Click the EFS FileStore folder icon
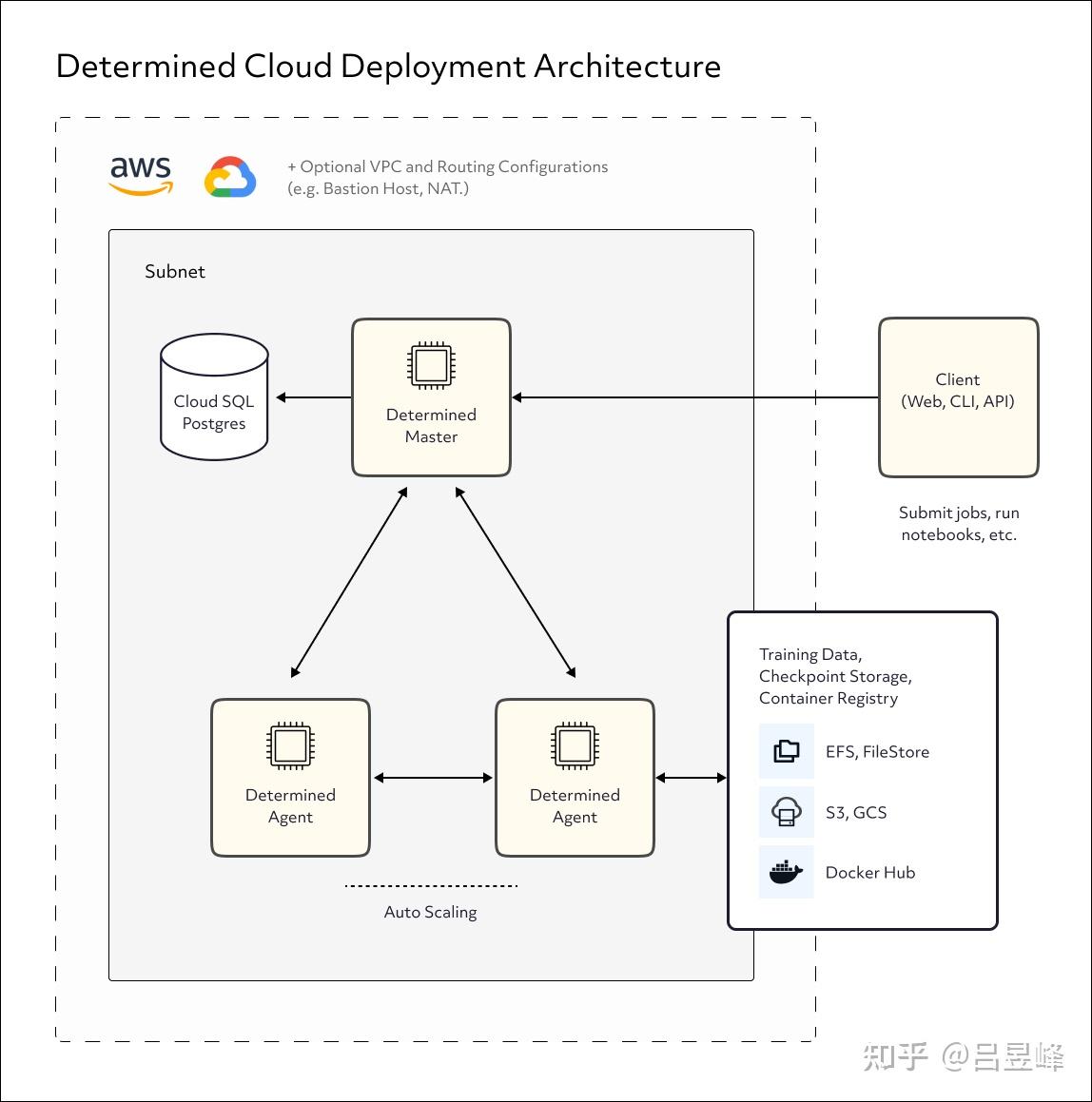The width and height of the screenshot is (1092, 1102). click(786, 750)
